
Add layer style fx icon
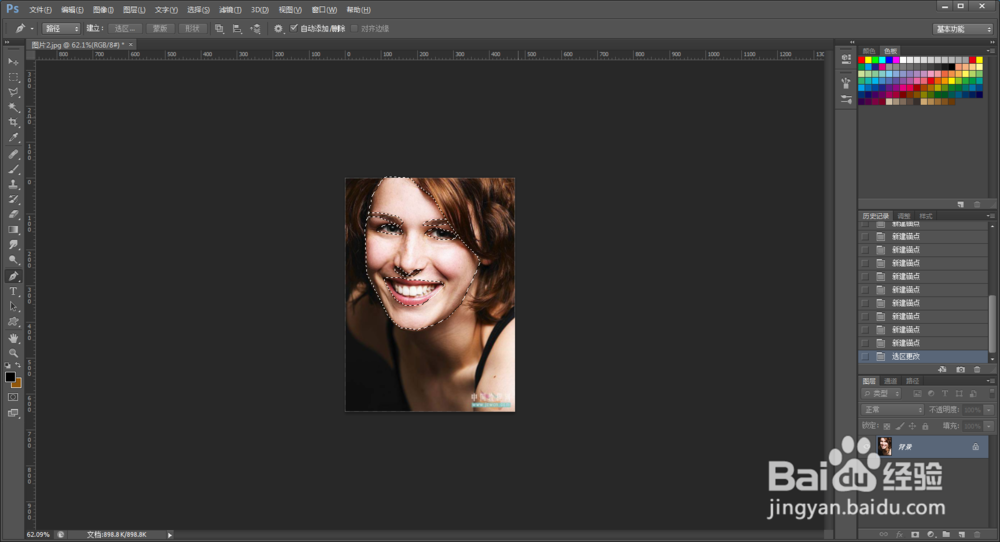tap(899, 534)
